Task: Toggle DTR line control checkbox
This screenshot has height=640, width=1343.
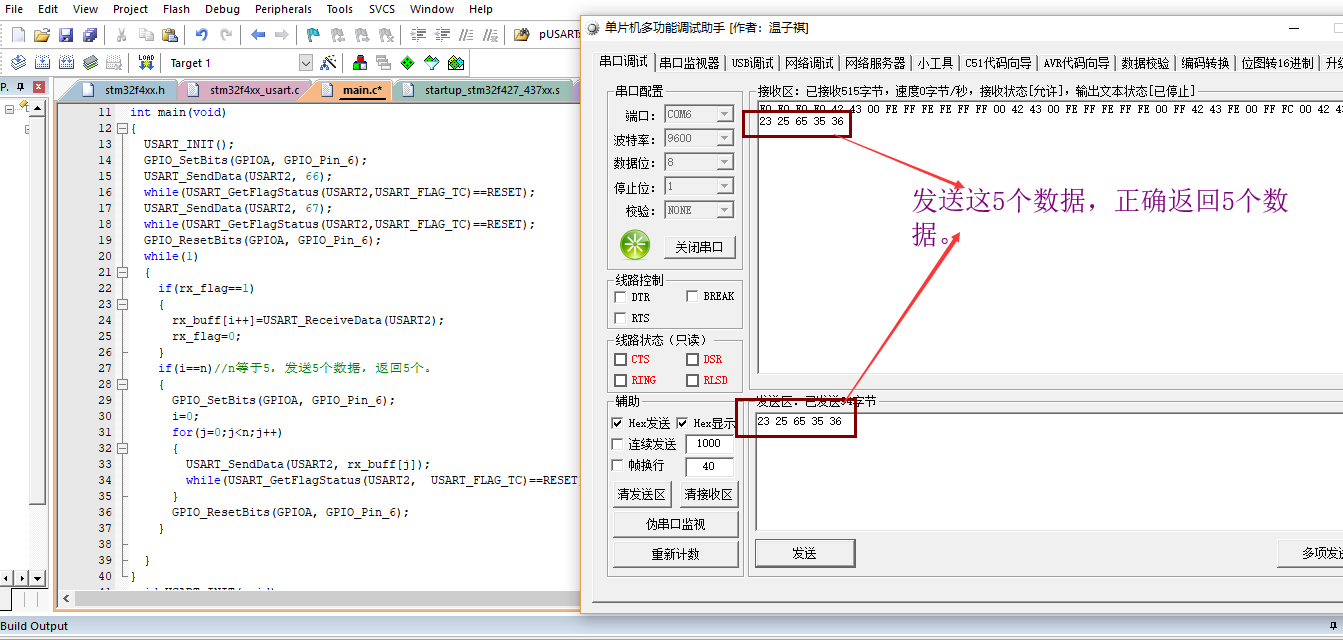Action: point(620,297)
